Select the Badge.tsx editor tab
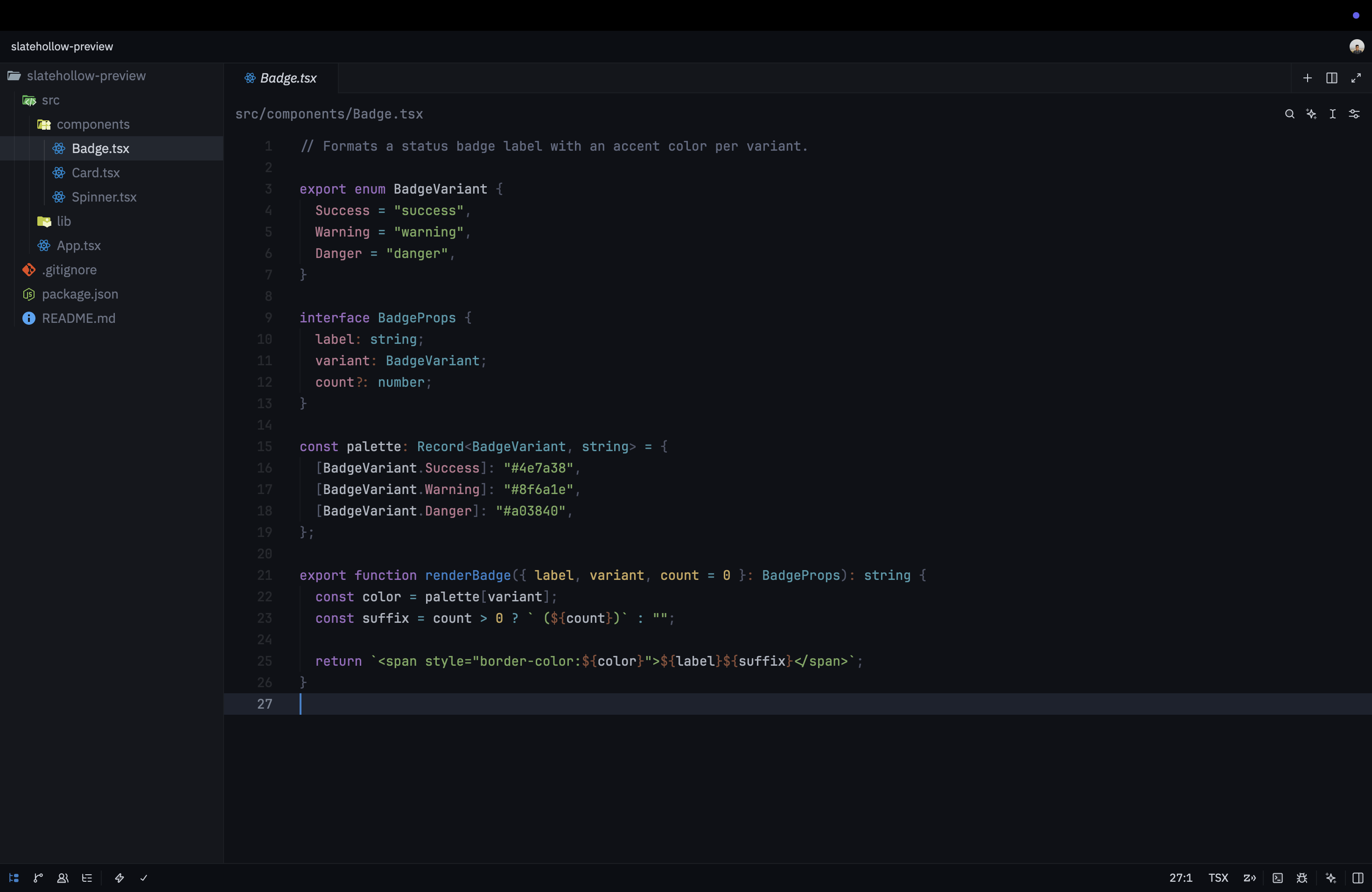1372x892 pixels. [x=281, y=78]
